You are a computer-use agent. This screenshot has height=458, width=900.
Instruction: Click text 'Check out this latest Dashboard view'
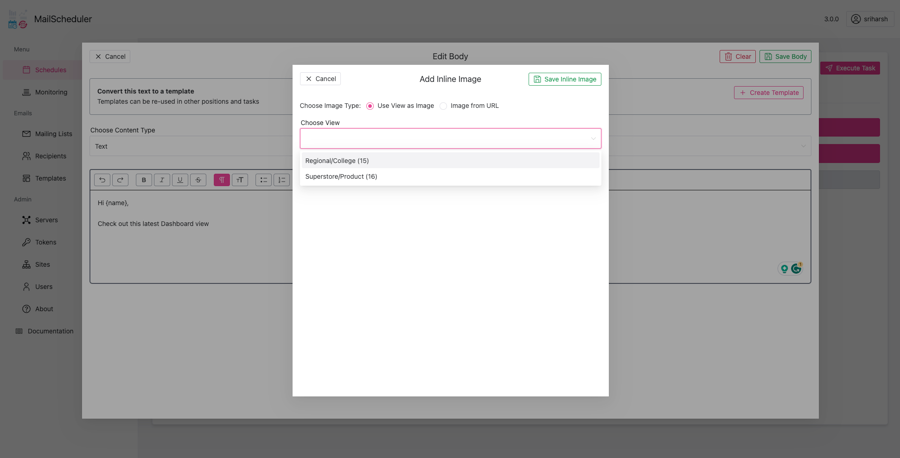click(x=153, y=224)
